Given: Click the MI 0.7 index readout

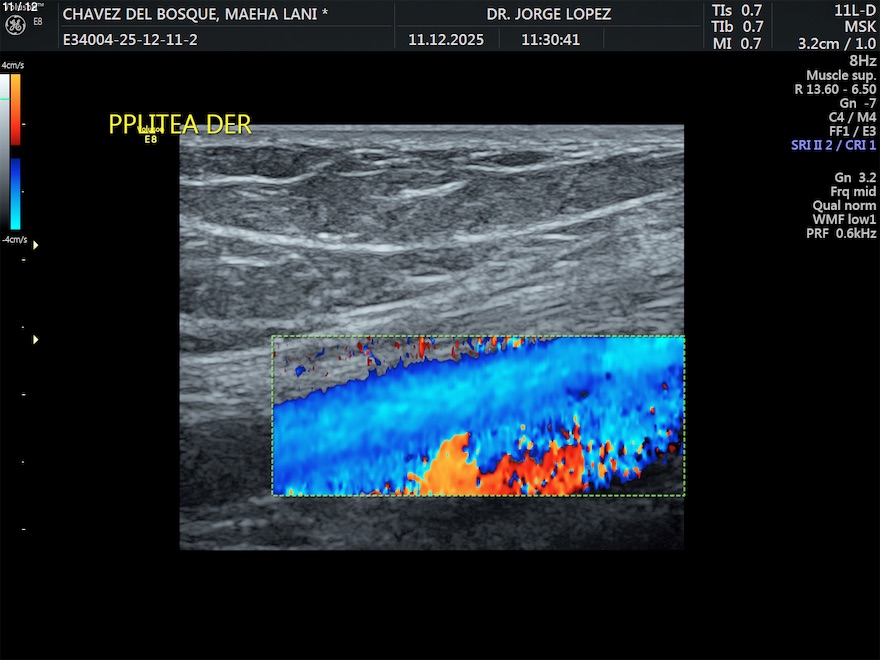Looking at the screenshot, I should click(737, 43).
